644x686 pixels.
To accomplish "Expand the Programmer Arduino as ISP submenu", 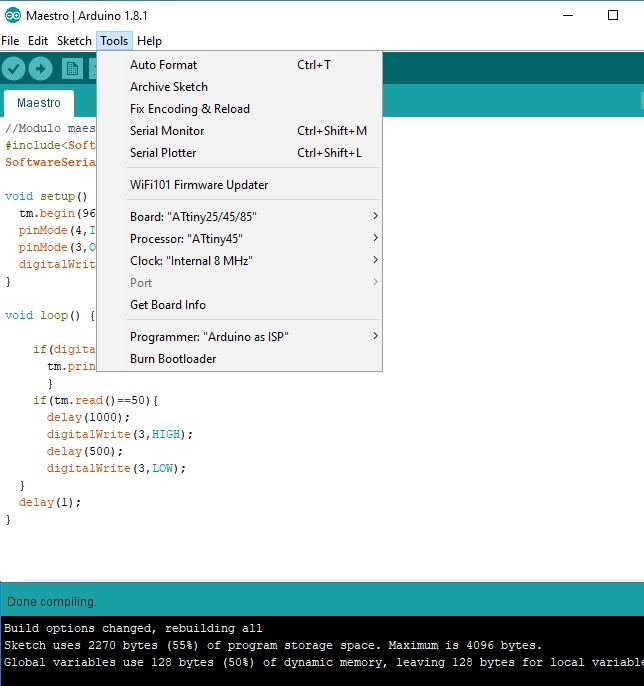I will [x=239, y=336].
